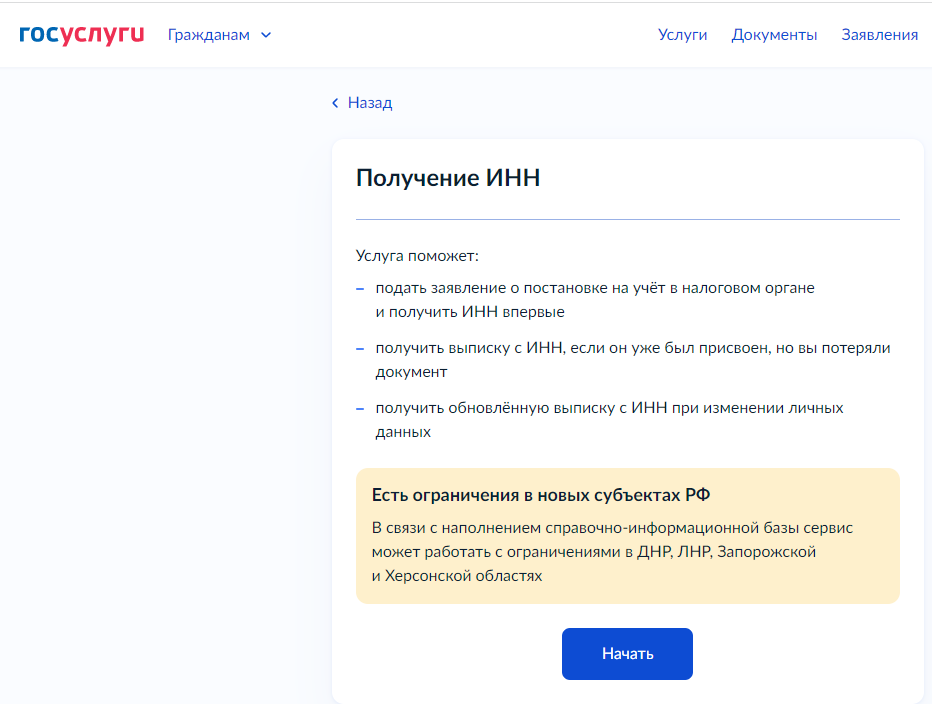Click the divider line under Получение ИНН

pos(627,219)
